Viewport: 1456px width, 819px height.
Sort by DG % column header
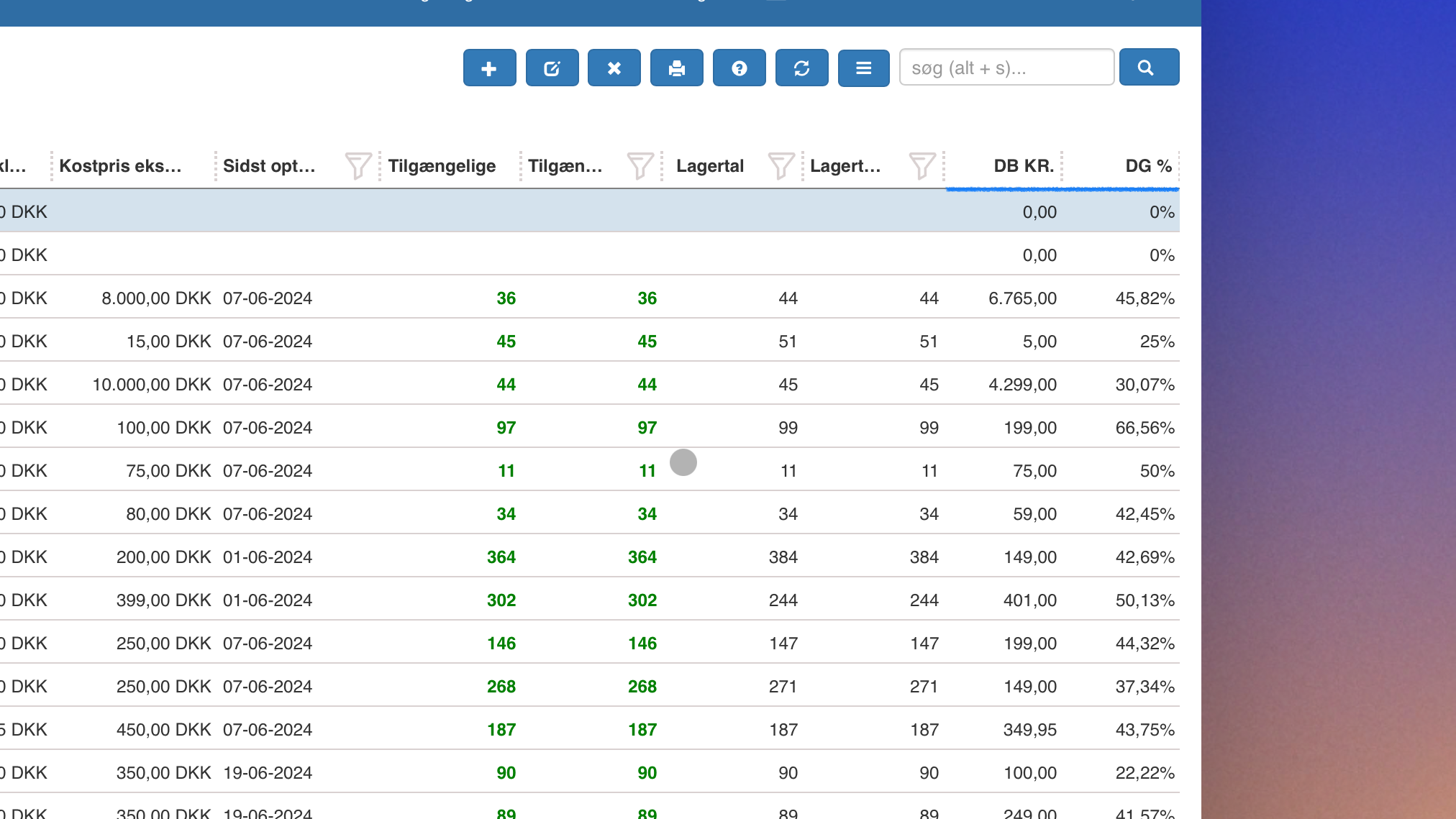point(1147,166)
